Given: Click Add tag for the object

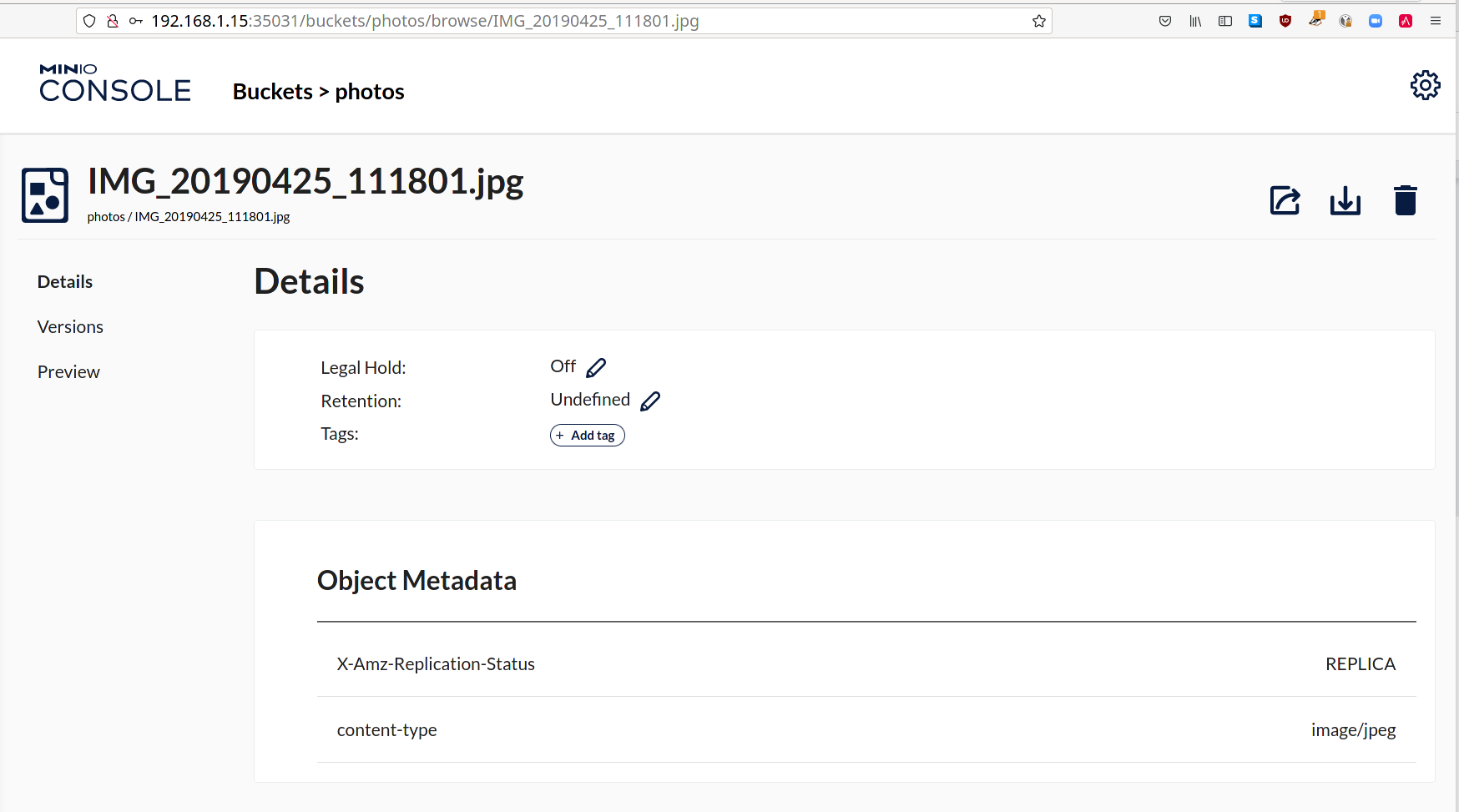Looking at the screenshot, I should click(587, 435).
